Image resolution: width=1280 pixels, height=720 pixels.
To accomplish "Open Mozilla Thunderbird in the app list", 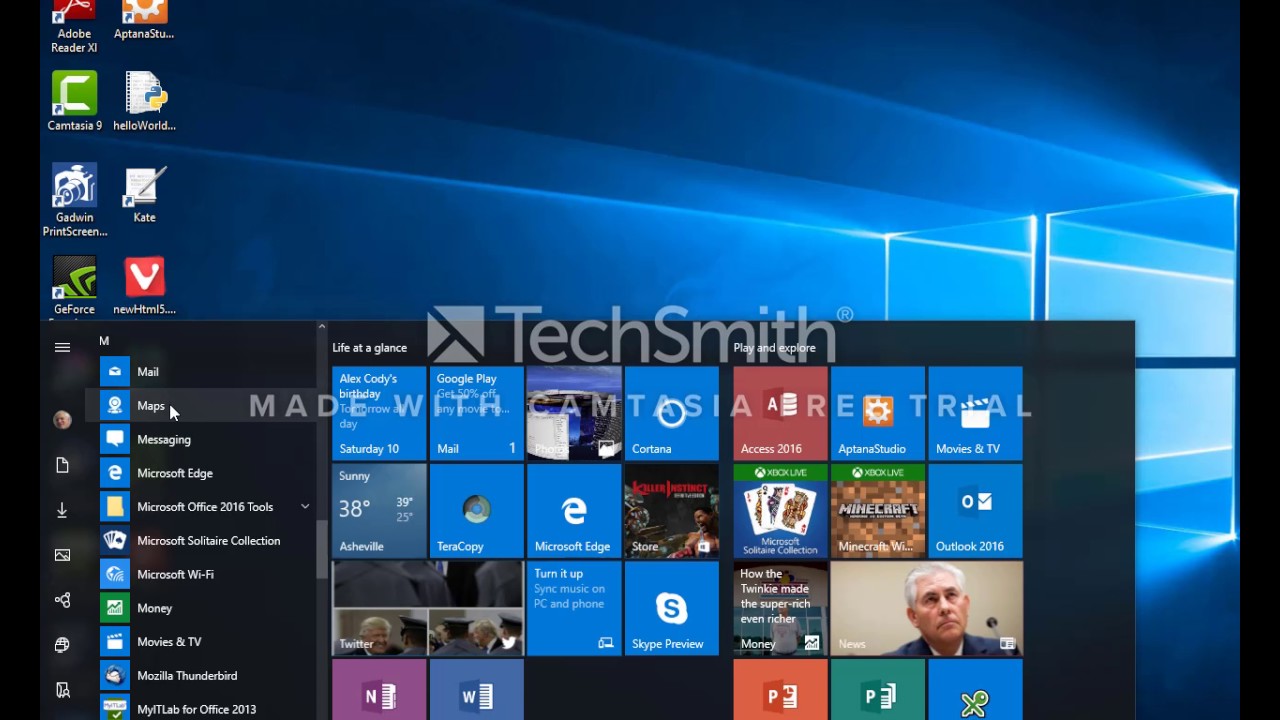I will coord(207,676).
